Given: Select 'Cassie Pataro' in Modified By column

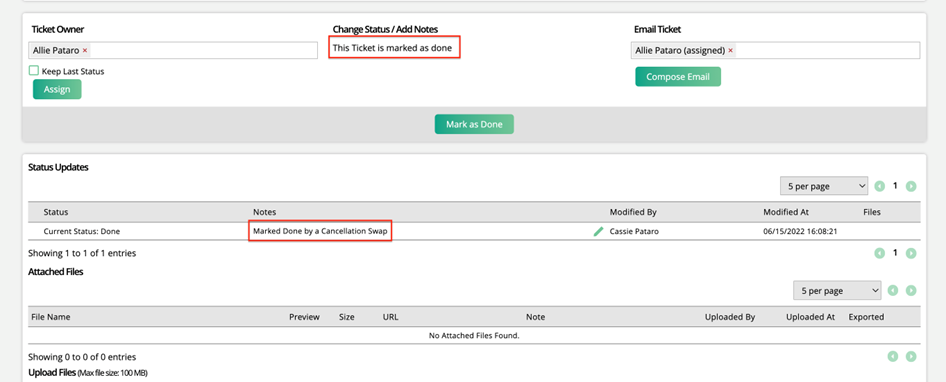Looking at the screenshot, I should (x=634, y=231).
